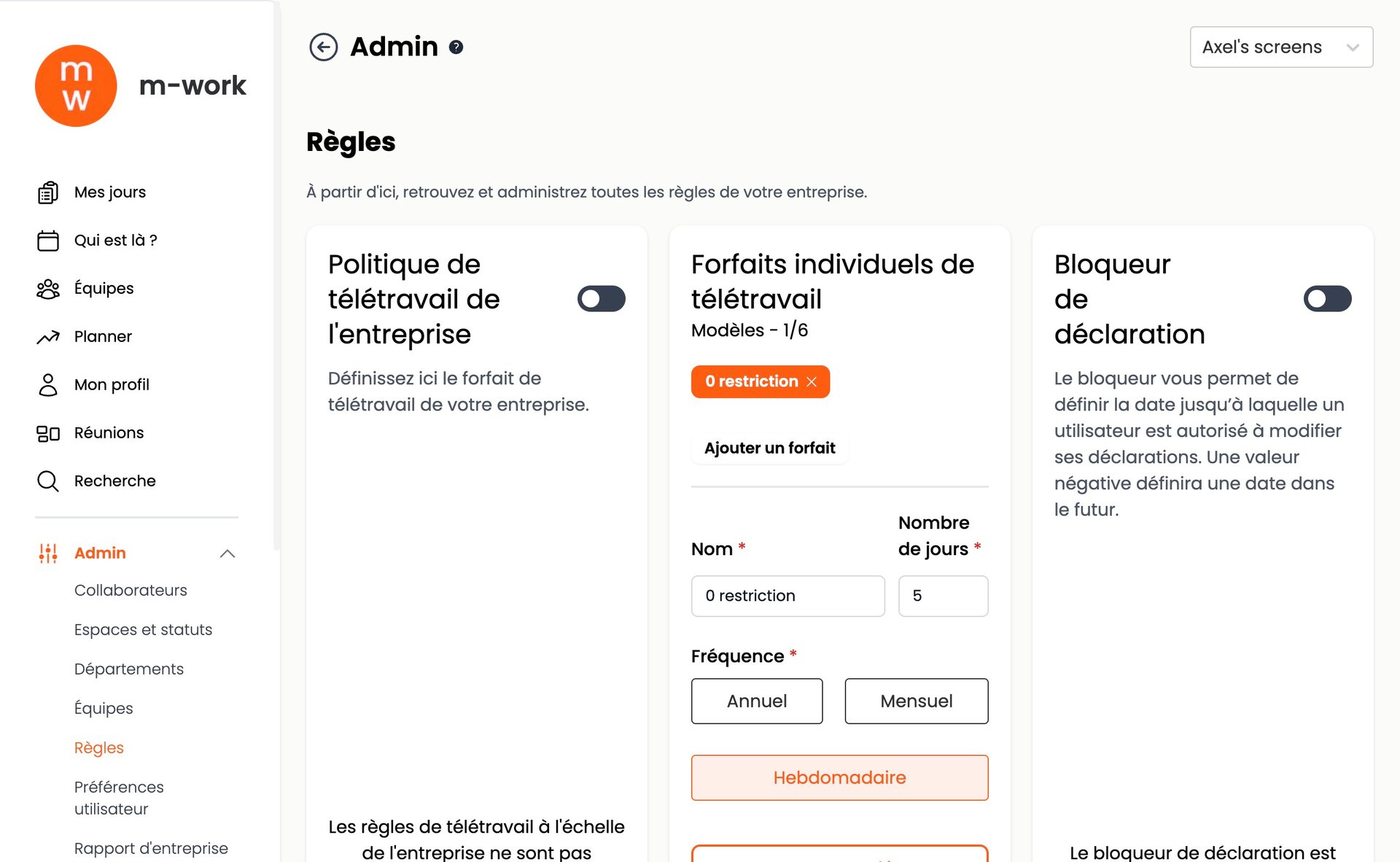
Task: Collapse the Admin menu chevron
Action: [x=227, y=554]
